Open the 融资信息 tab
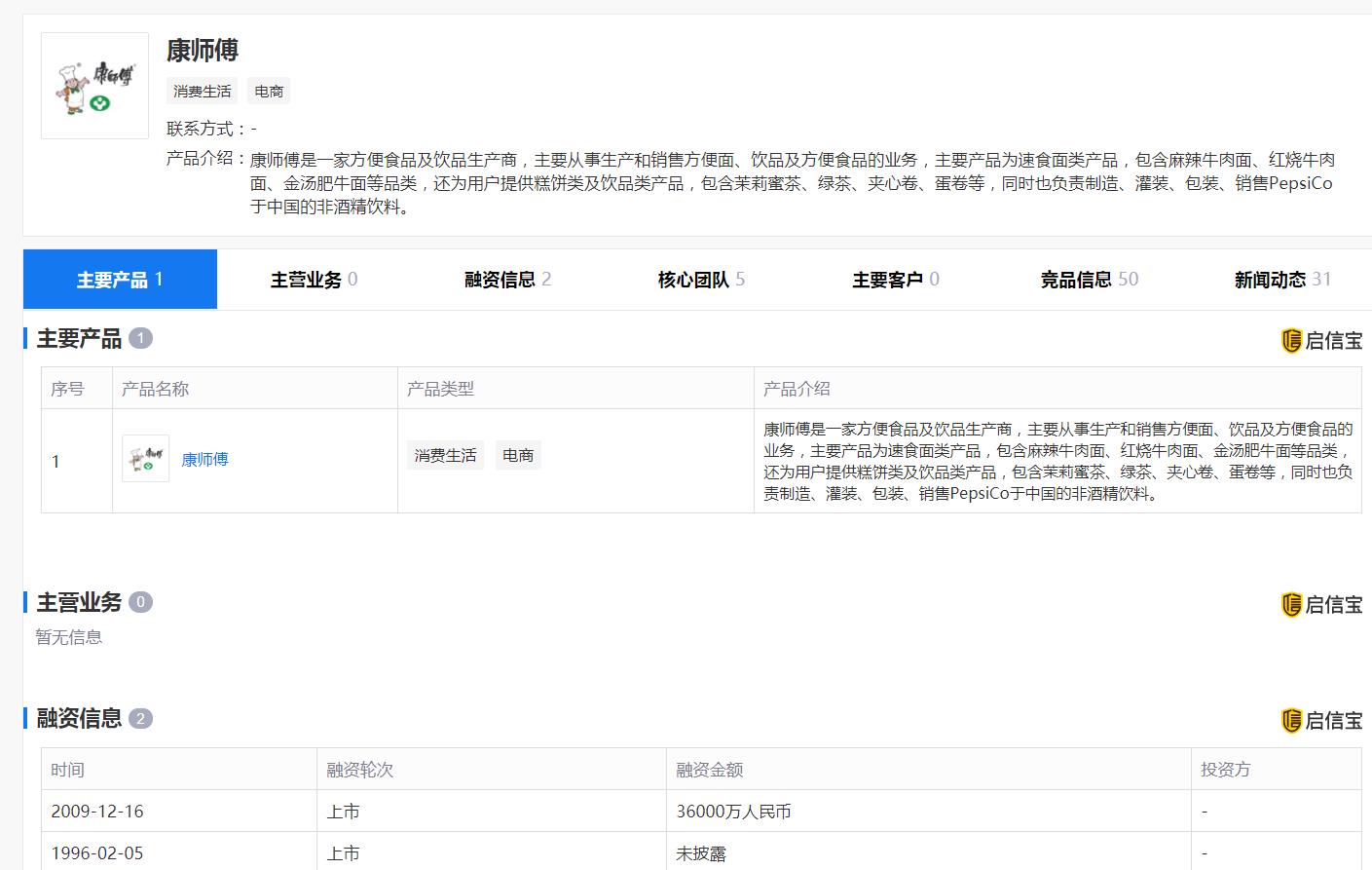The image size is (1372, 870). (507, 280)
